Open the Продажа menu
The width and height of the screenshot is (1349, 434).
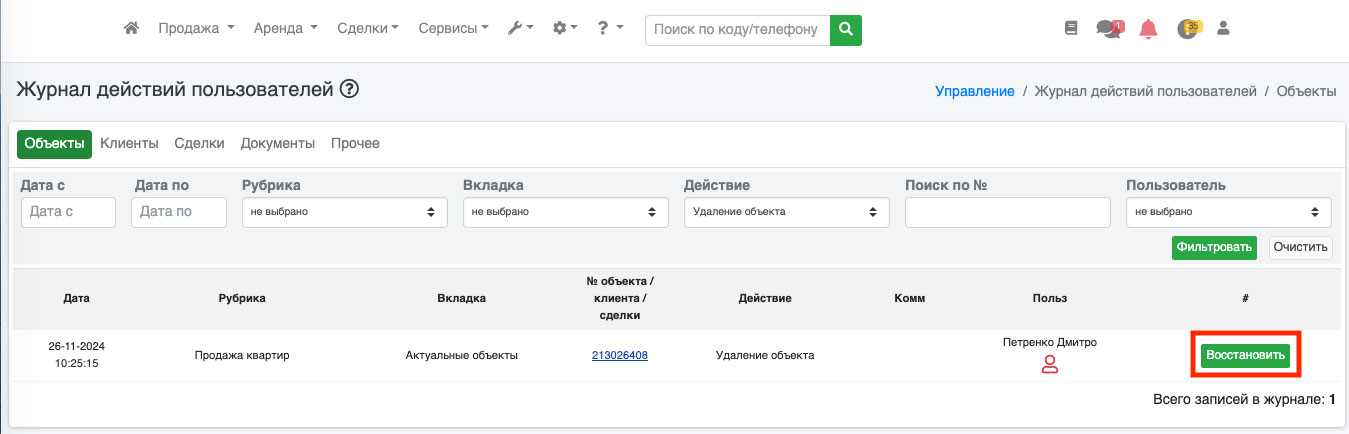click(x=196, y=29)
